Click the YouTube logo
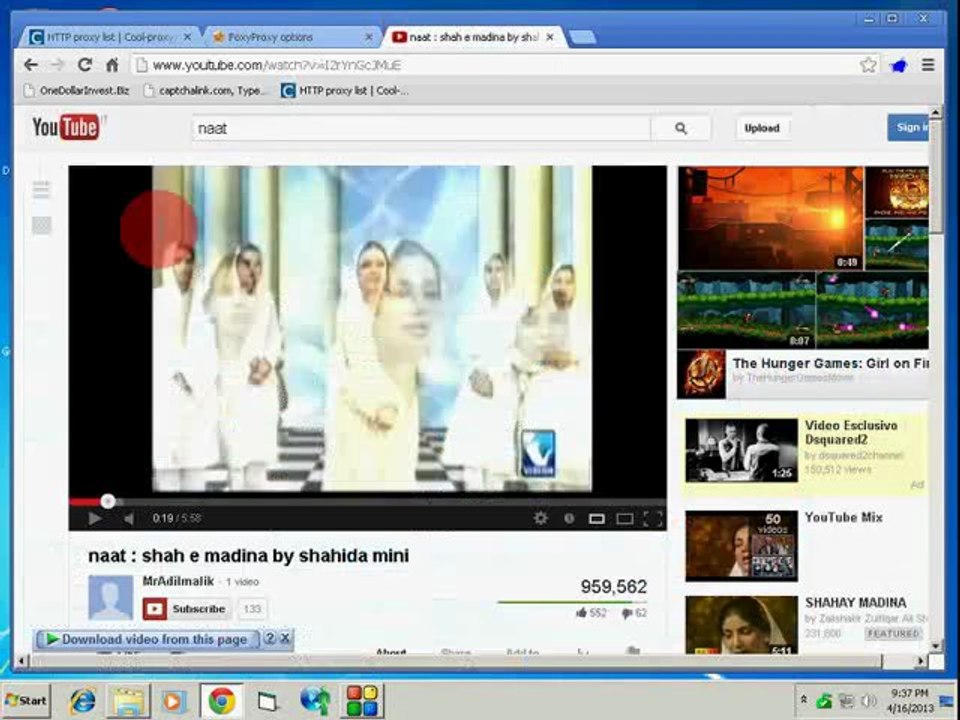The image size is (960, 720). (x=66, y=127)
